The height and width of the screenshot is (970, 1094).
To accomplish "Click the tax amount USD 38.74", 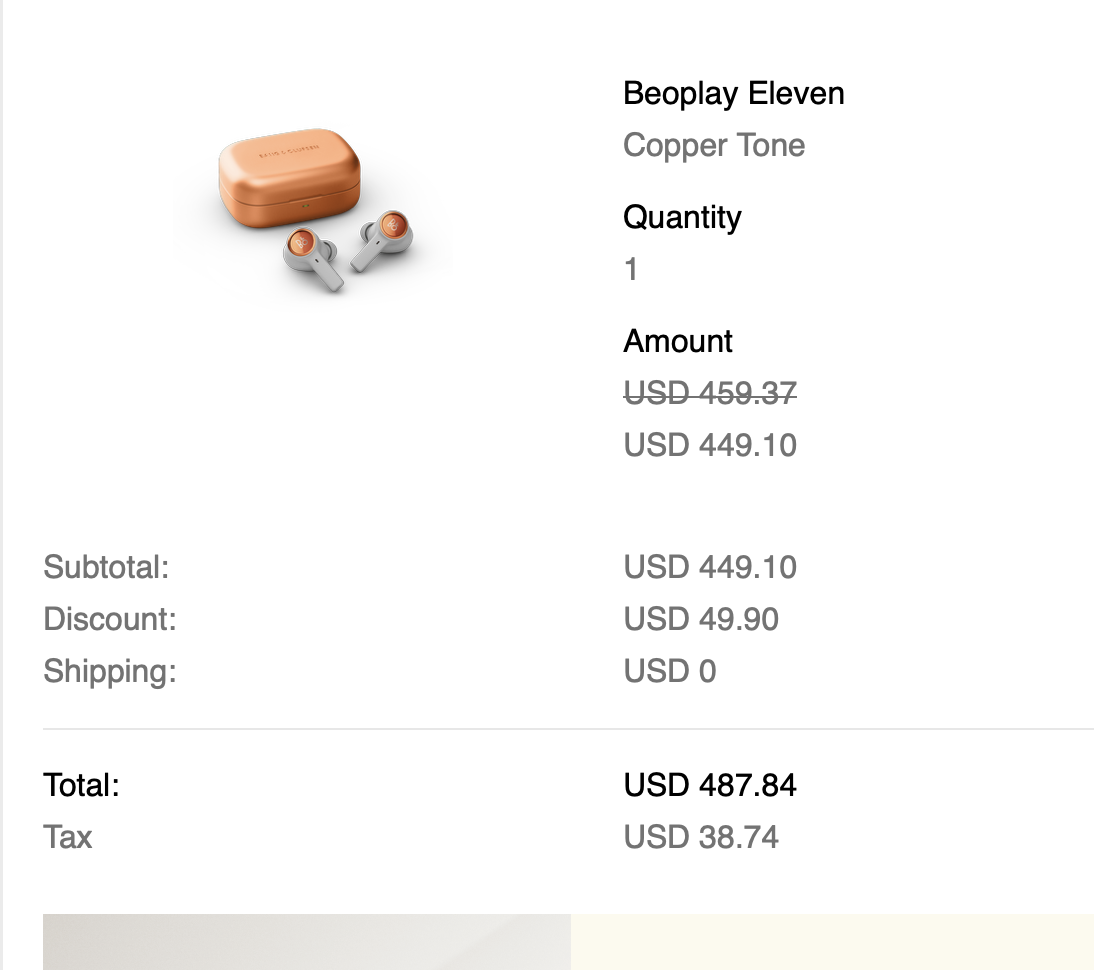I will pyautogui.click(x=700, y=837).
